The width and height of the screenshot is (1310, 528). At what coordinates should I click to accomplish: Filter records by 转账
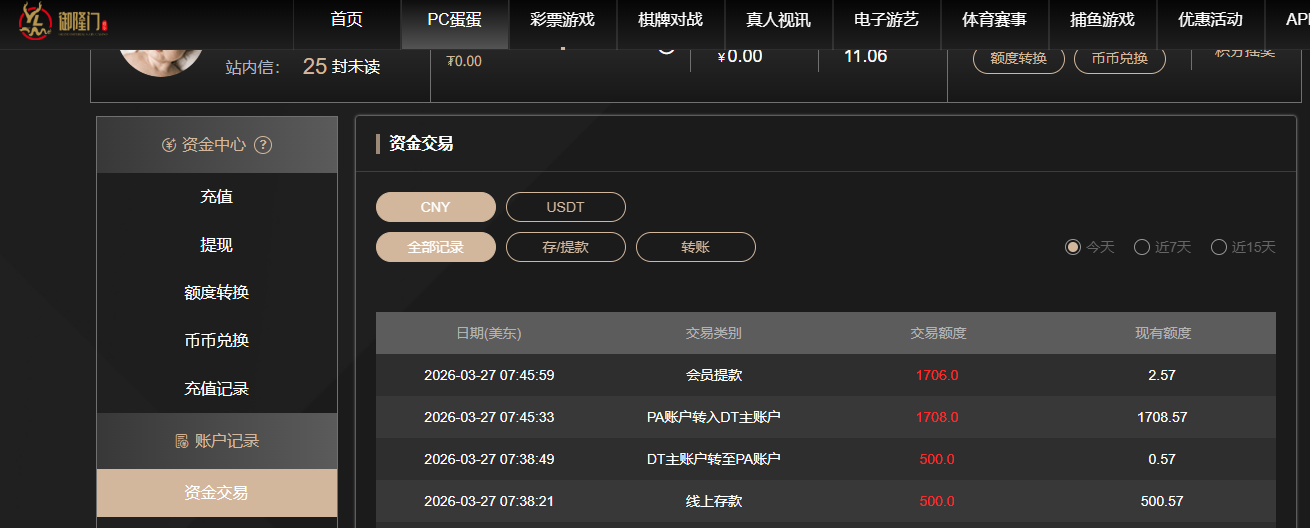coord(696,247)
